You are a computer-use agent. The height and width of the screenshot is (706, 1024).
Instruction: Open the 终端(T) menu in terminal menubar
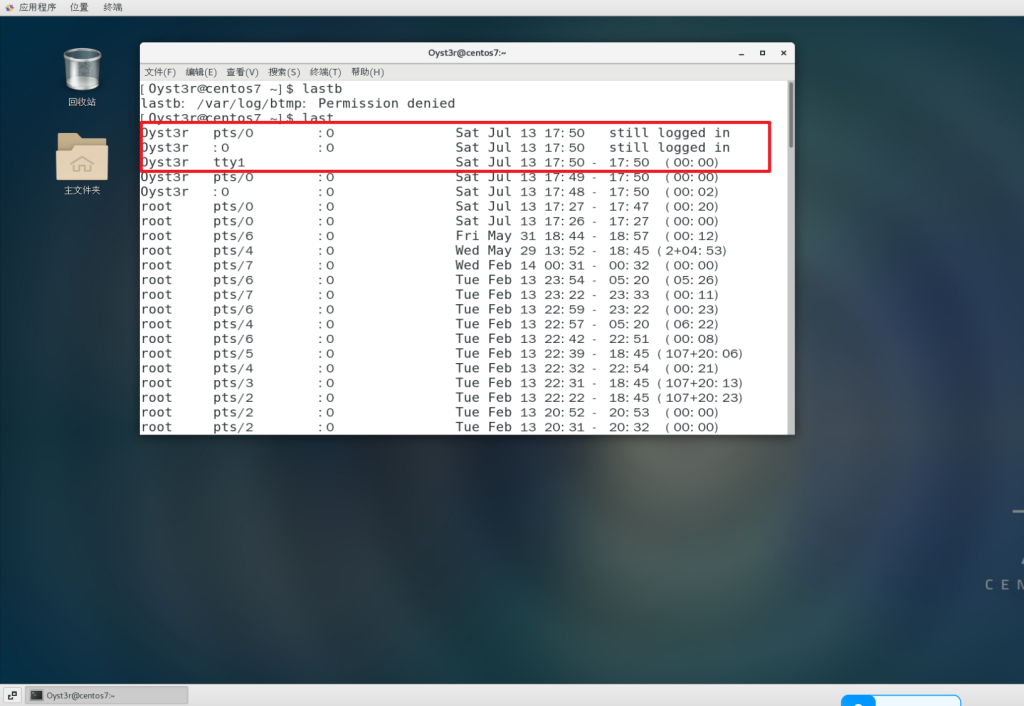click(x=325, y=72)
